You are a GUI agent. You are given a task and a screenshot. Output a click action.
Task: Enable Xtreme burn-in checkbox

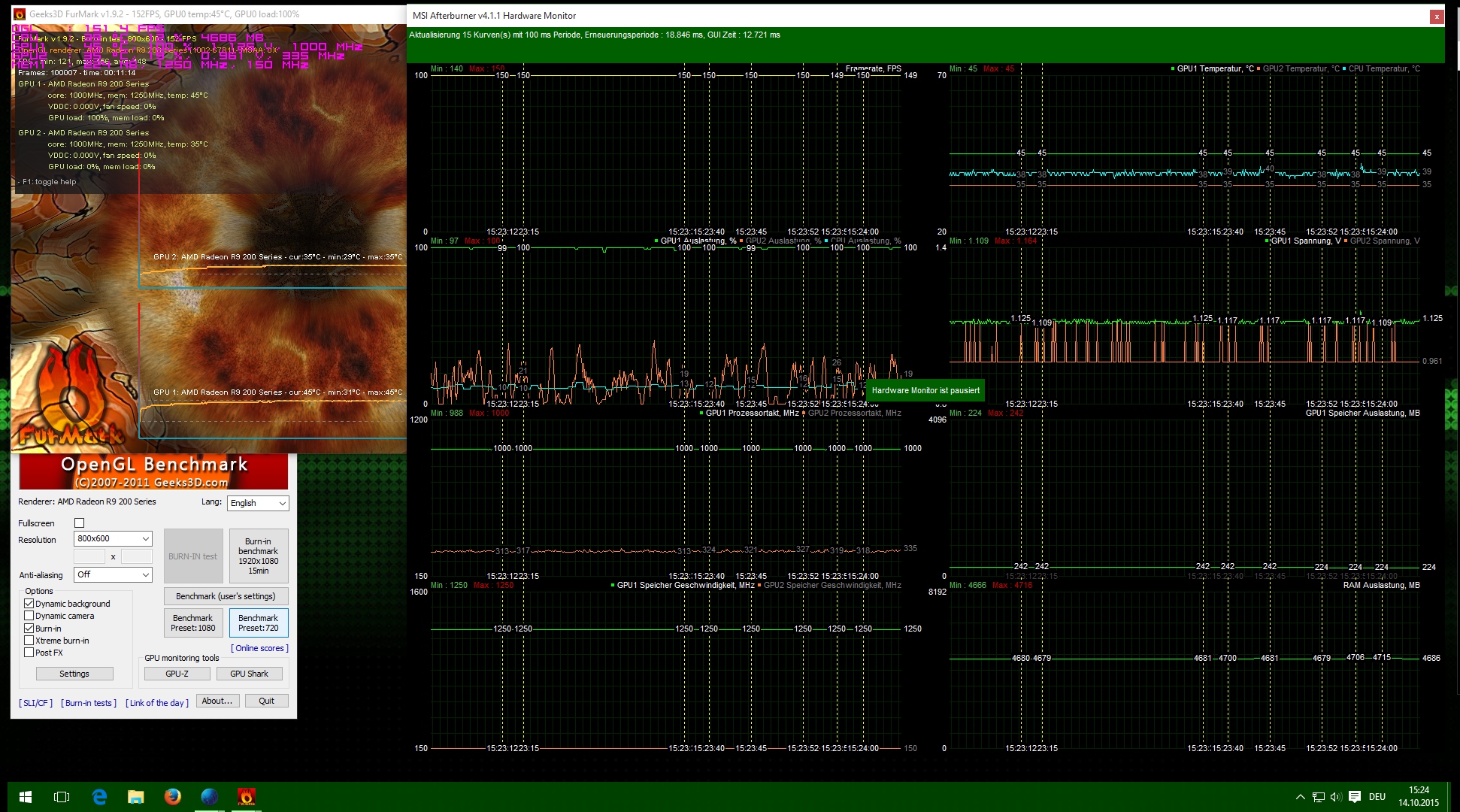(x=29, y=641)
